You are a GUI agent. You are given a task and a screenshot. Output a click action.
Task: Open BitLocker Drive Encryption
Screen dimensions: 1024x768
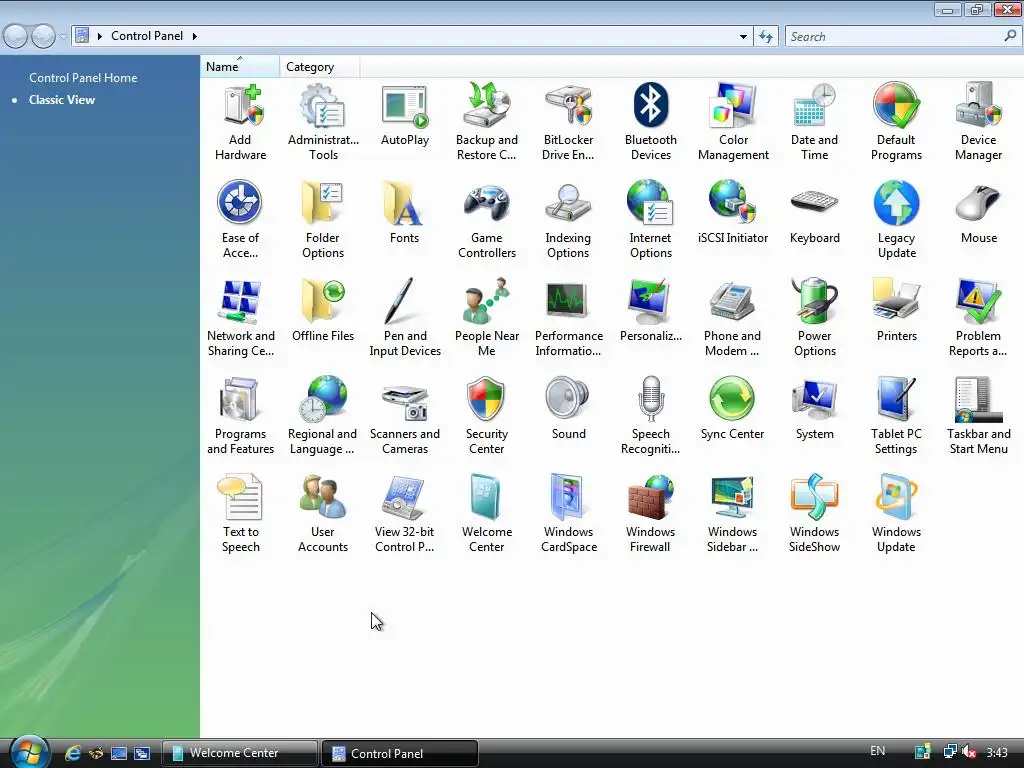[568, 122]
